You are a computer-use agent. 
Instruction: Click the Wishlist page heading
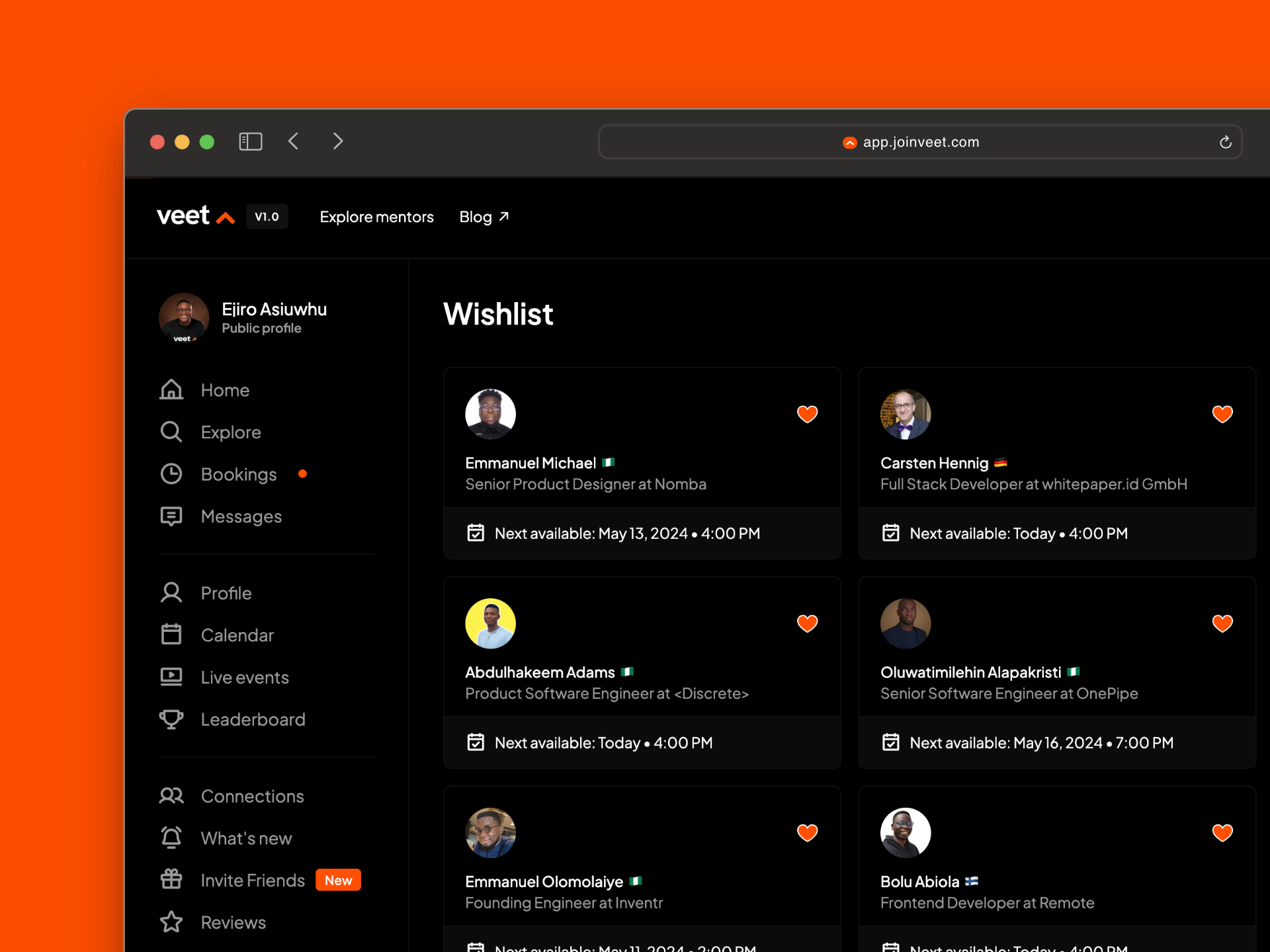coord(498,314)
